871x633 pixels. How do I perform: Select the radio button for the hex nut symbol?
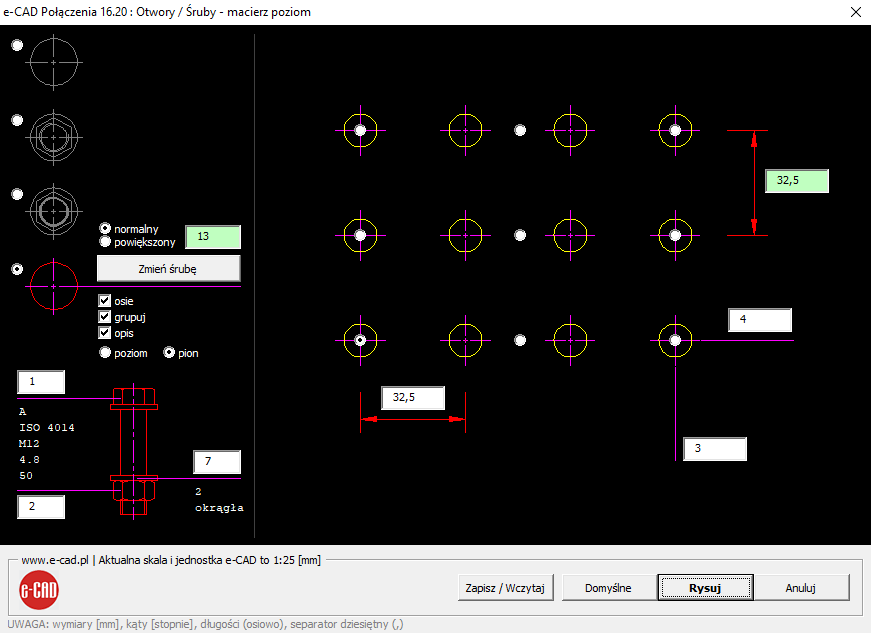(17, 194)
